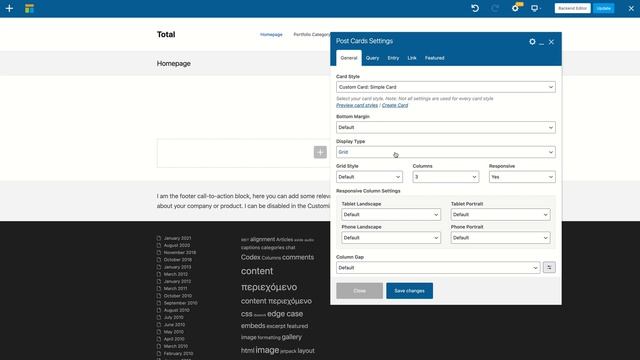Screen dimensions: 640x360
Task: Click the May 2010 archive link
Action: 174,332
